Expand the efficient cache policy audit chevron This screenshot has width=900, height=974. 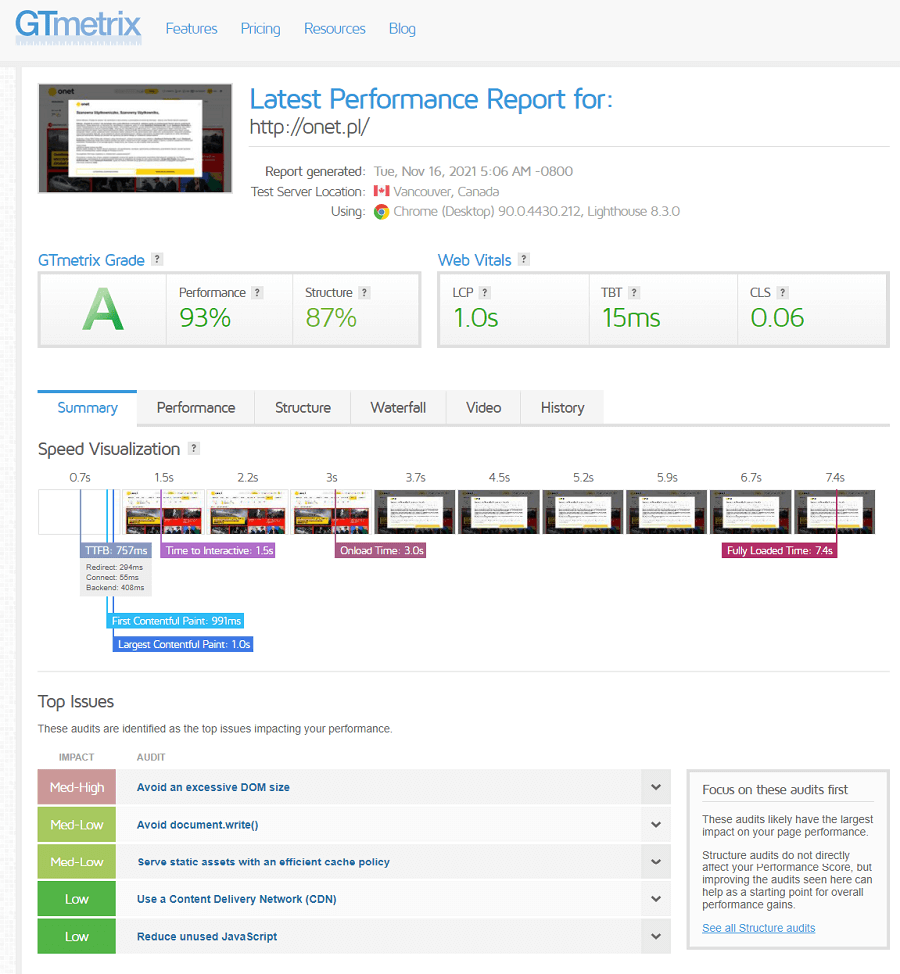click(x=656, y=862)
